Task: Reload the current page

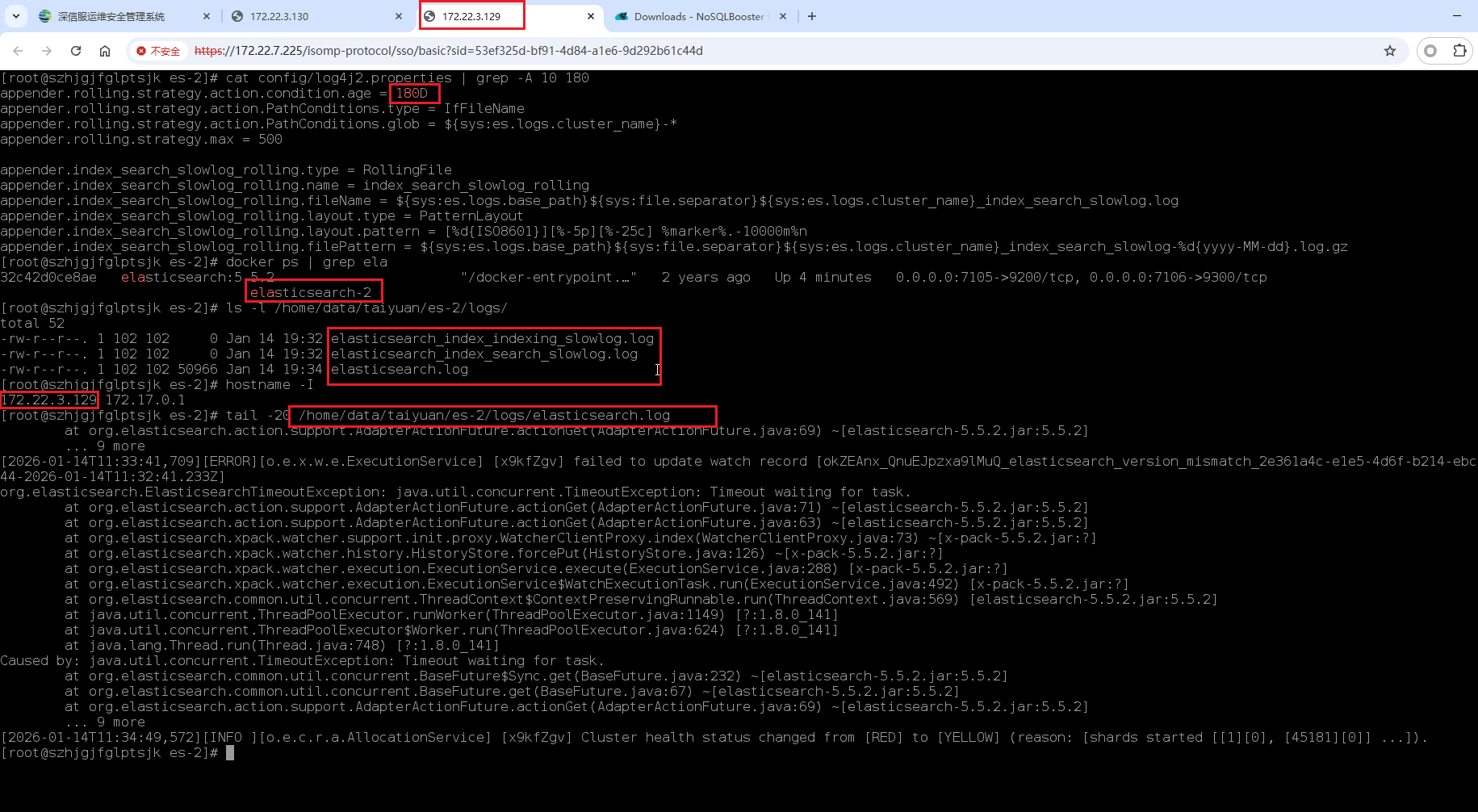Action: click(x=76, y=51)
